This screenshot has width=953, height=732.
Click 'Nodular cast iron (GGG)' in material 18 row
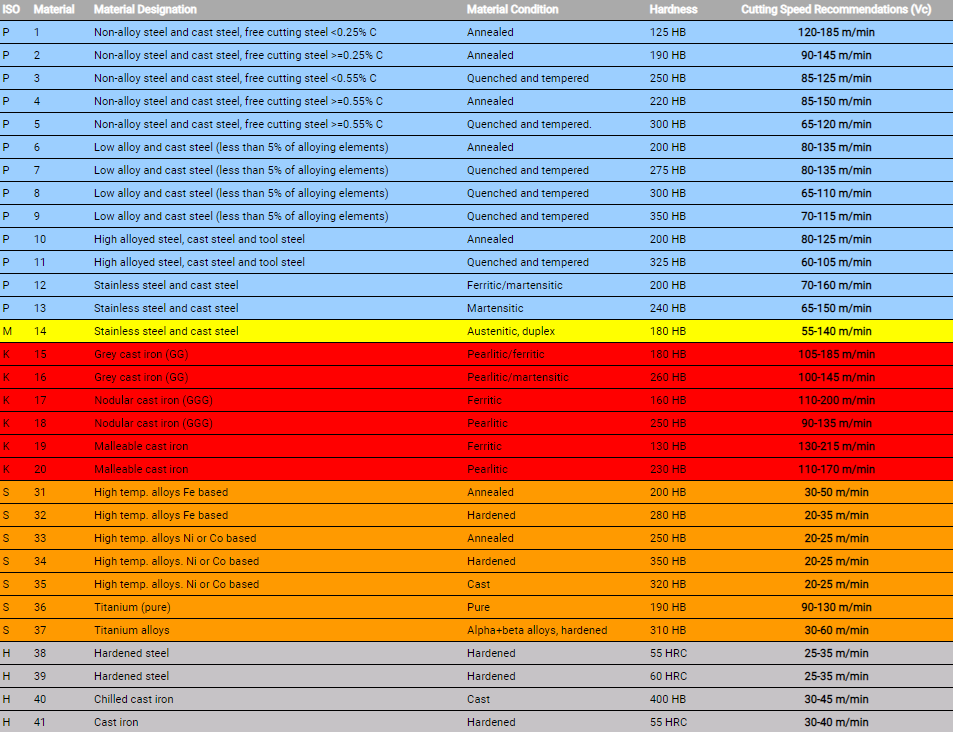(x=153, y=423)
